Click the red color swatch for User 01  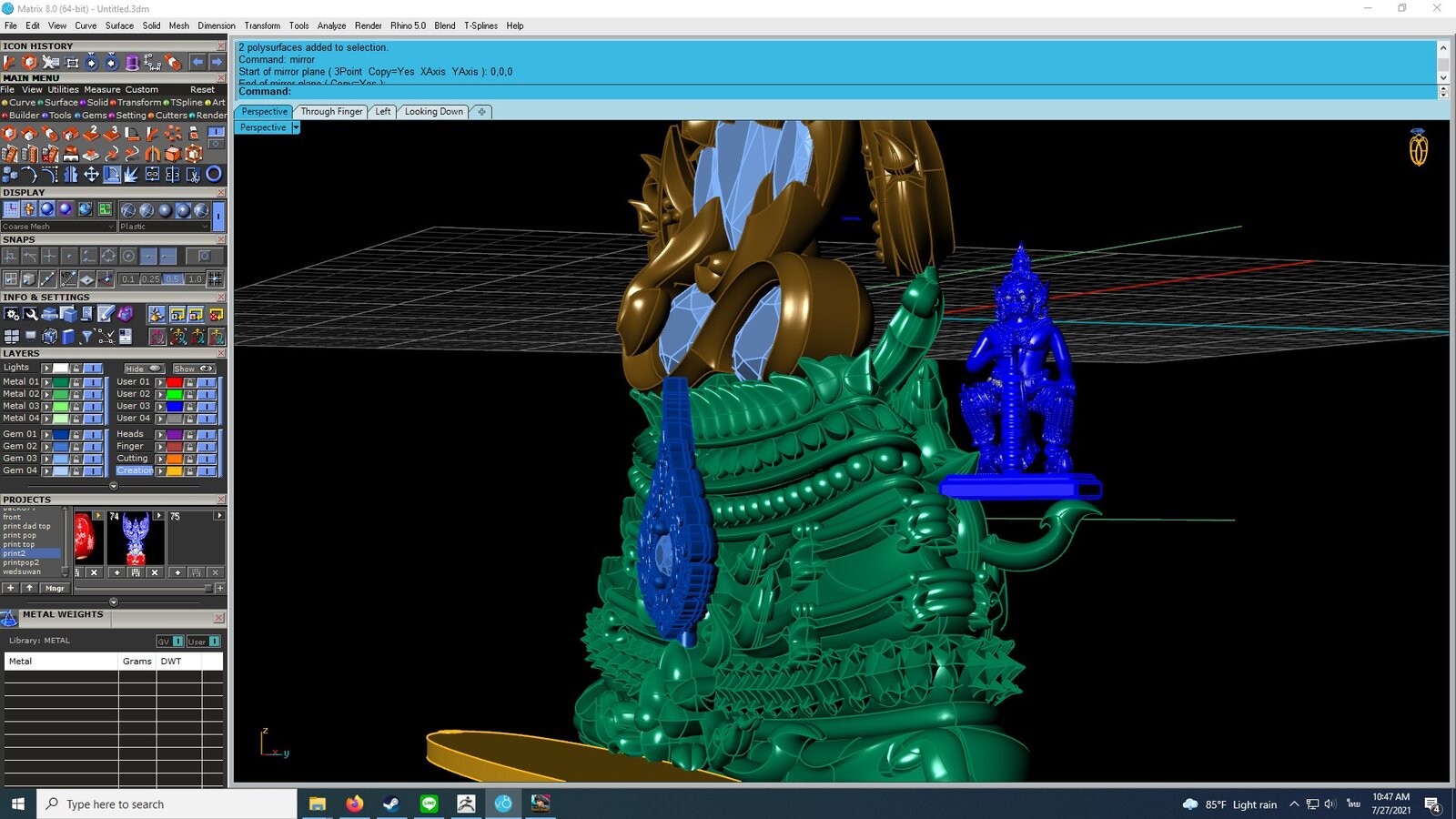coord(175,382)
